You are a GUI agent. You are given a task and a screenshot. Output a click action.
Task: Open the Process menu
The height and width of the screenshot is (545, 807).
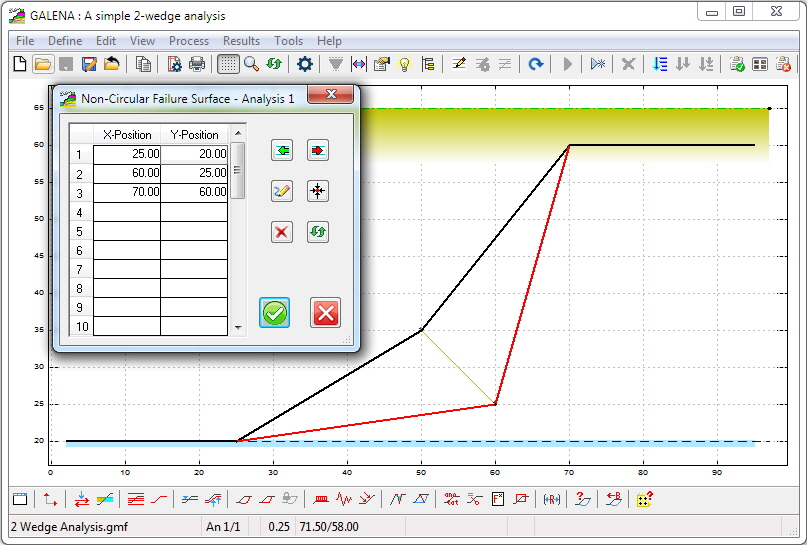pos(189,41)
